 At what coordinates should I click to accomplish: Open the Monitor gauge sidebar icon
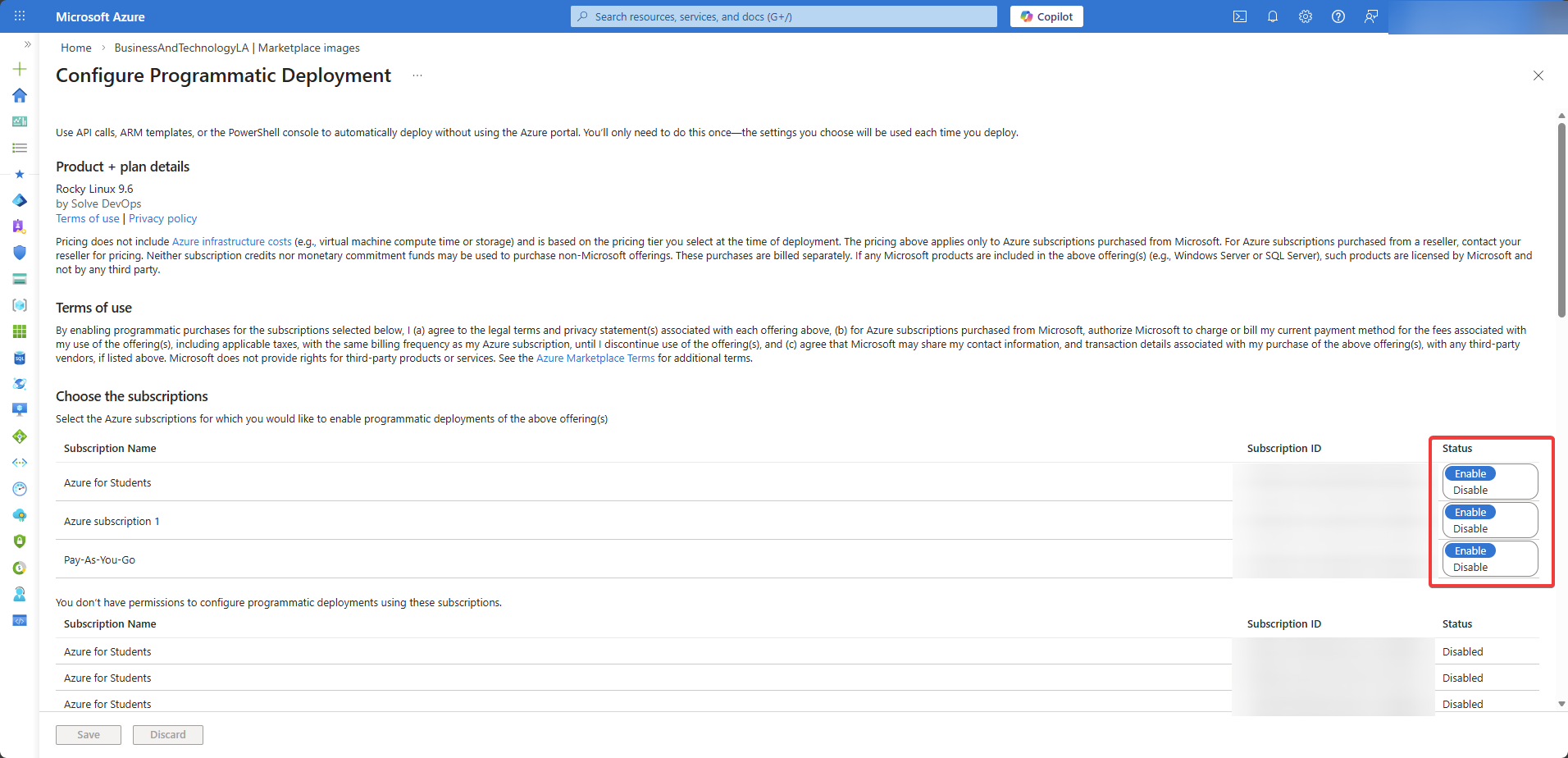20,489
